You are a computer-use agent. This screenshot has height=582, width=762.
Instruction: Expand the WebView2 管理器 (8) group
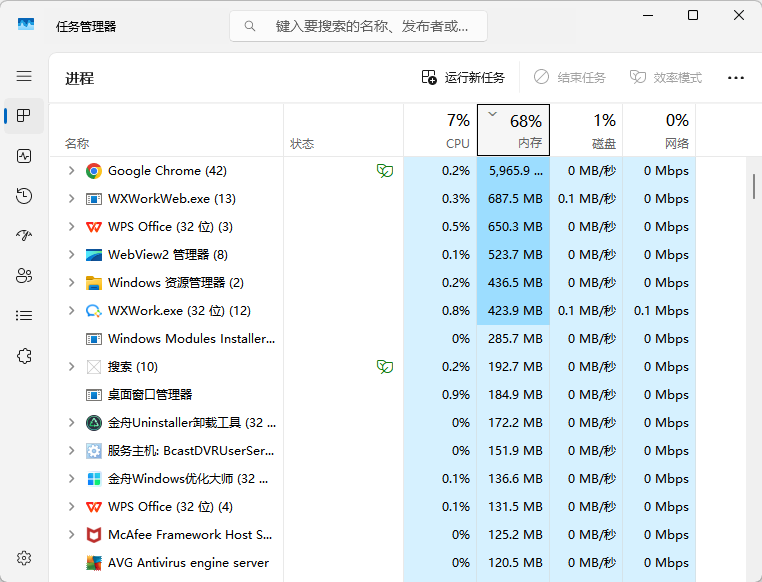[x=71, y=255]
